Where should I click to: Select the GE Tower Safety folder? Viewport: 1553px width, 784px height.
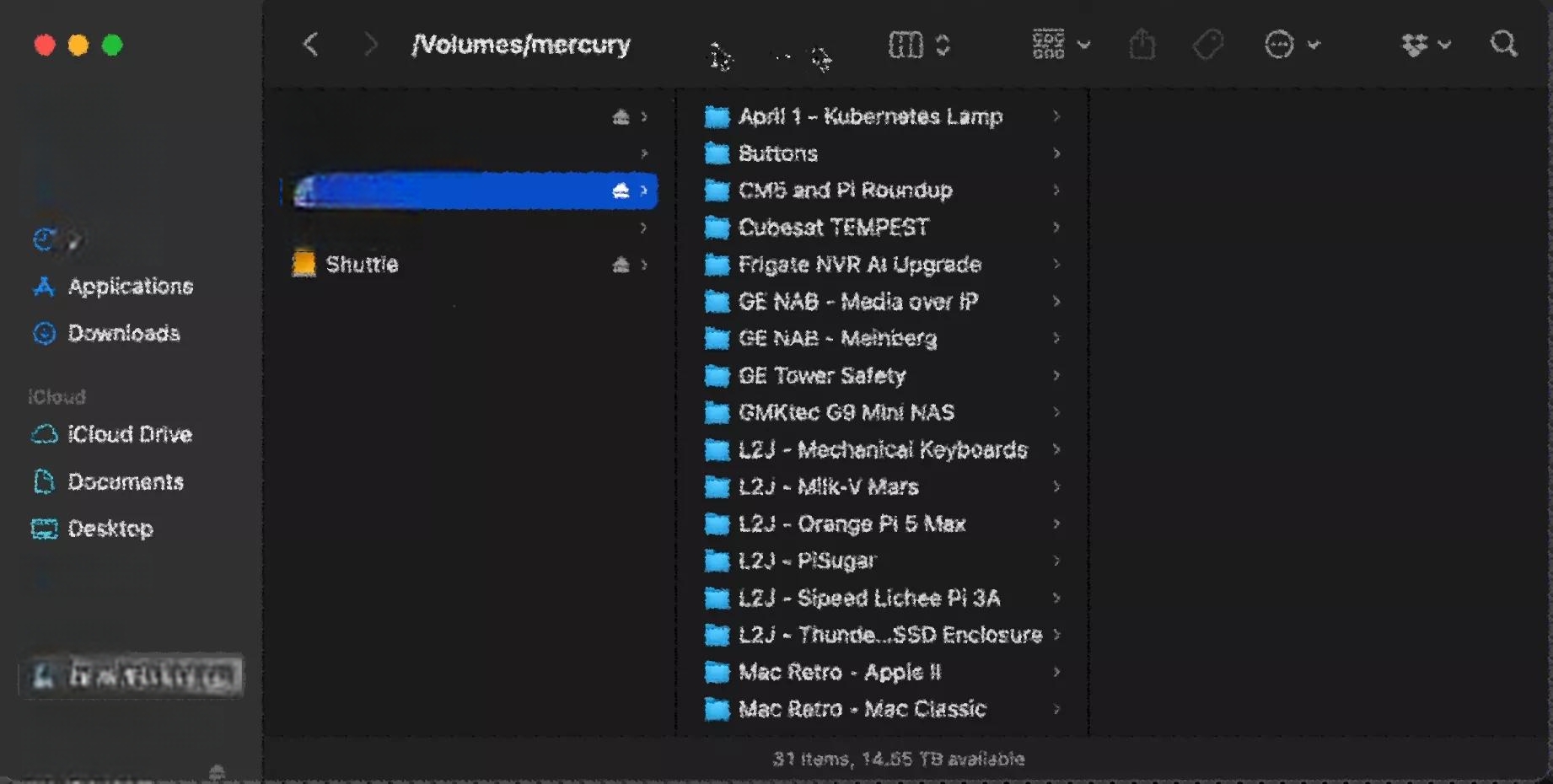click(821, 375)
